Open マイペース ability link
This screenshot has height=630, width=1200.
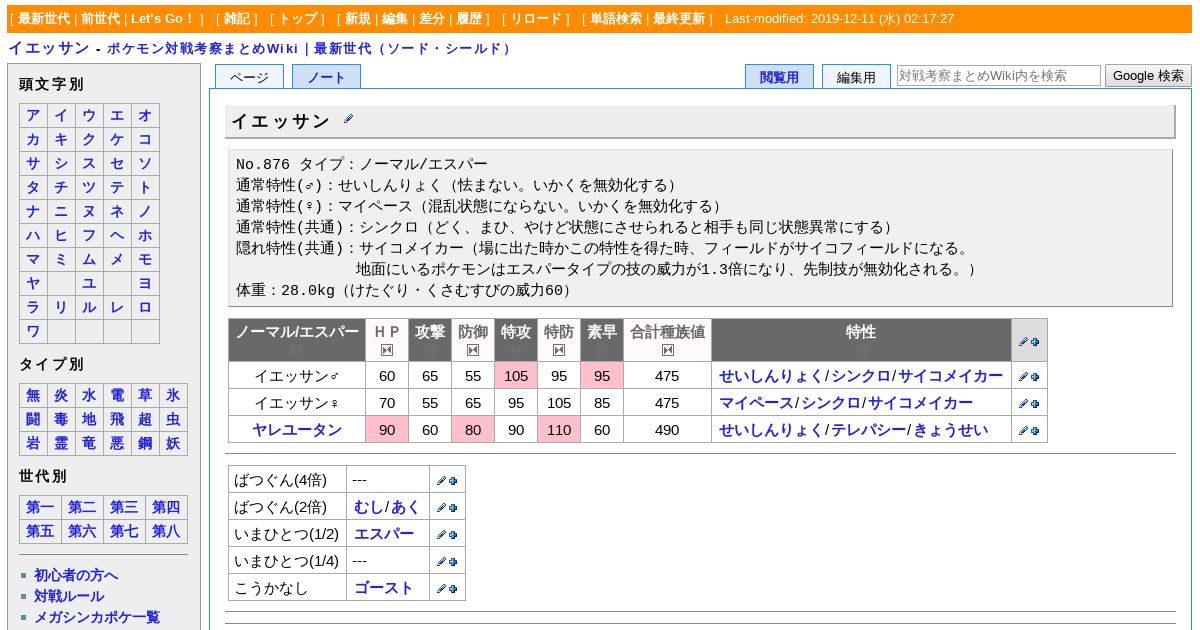tap(756, 403)
